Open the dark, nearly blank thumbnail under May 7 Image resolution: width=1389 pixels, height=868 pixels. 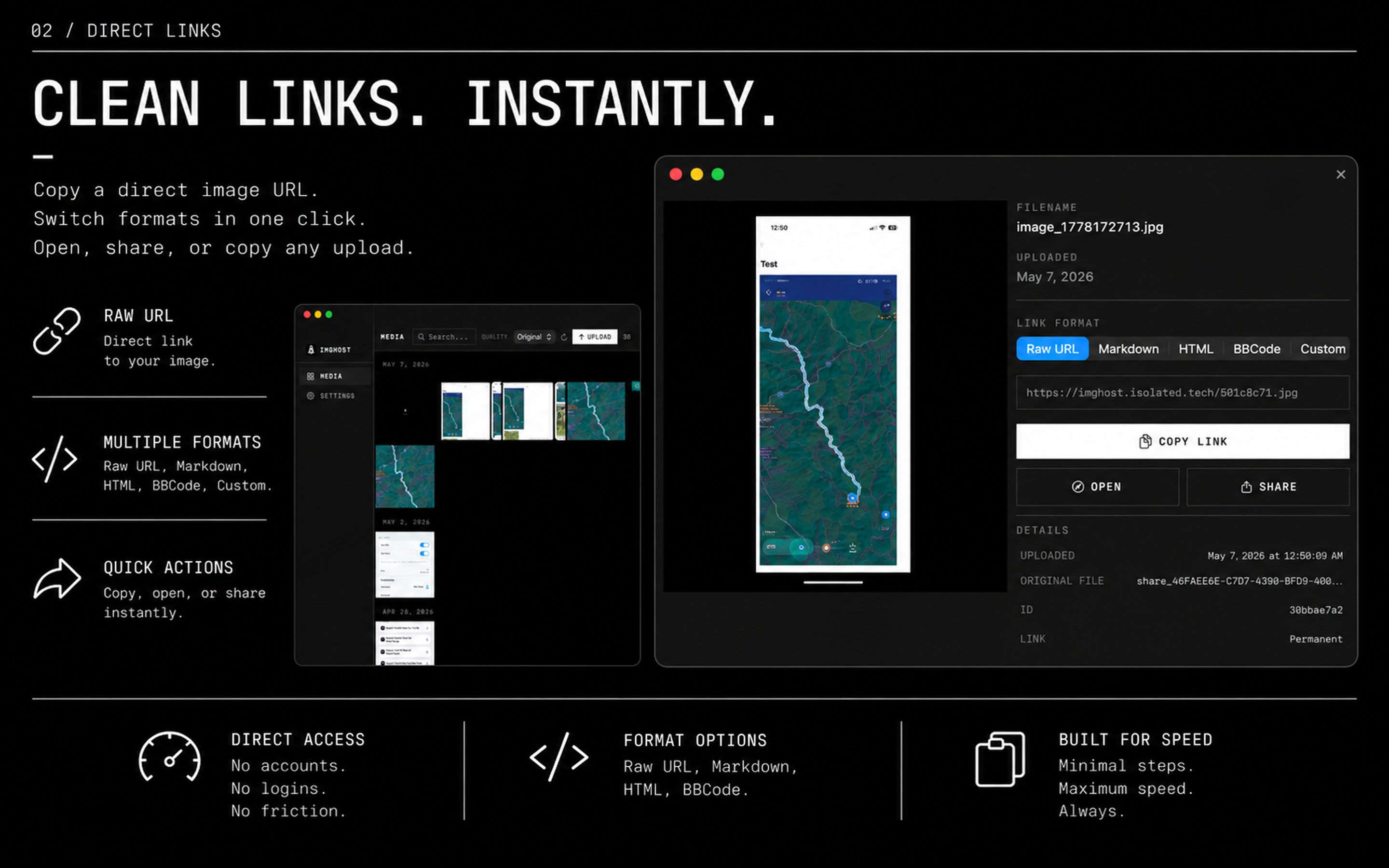tap(405, 411)
